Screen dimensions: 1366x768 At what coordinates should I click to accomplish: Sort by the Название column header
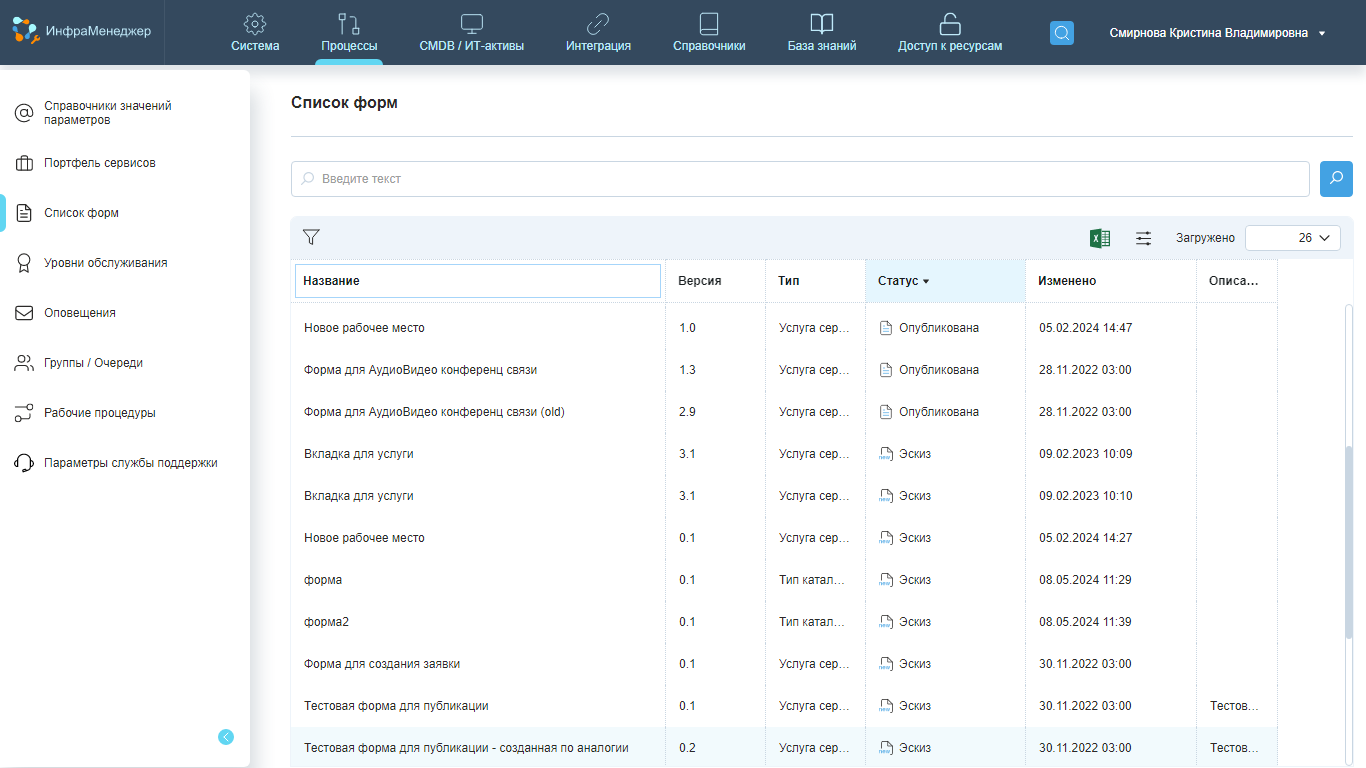coord(478,281)
